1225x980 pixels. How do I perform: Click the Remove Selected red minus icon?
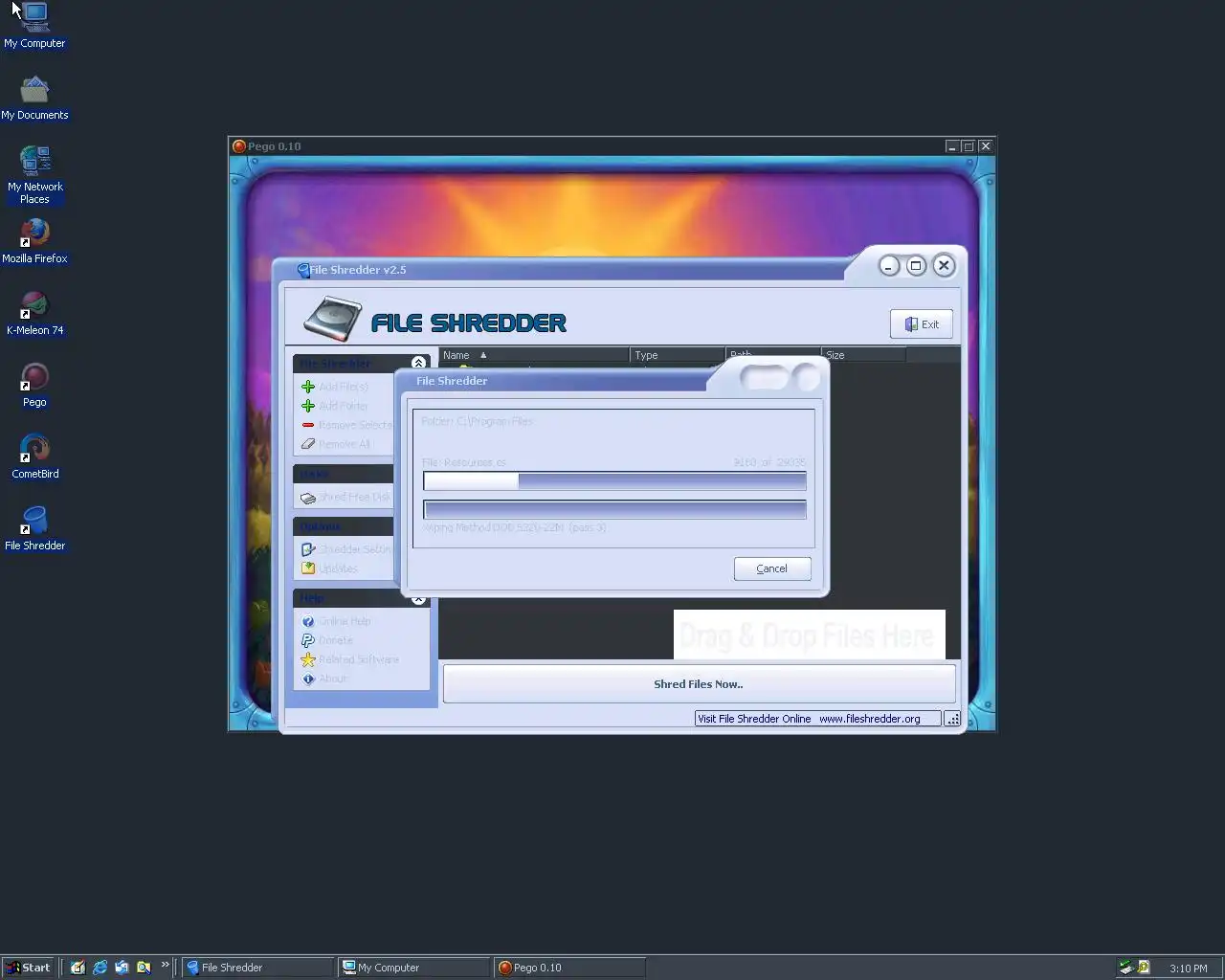point(308,425)
